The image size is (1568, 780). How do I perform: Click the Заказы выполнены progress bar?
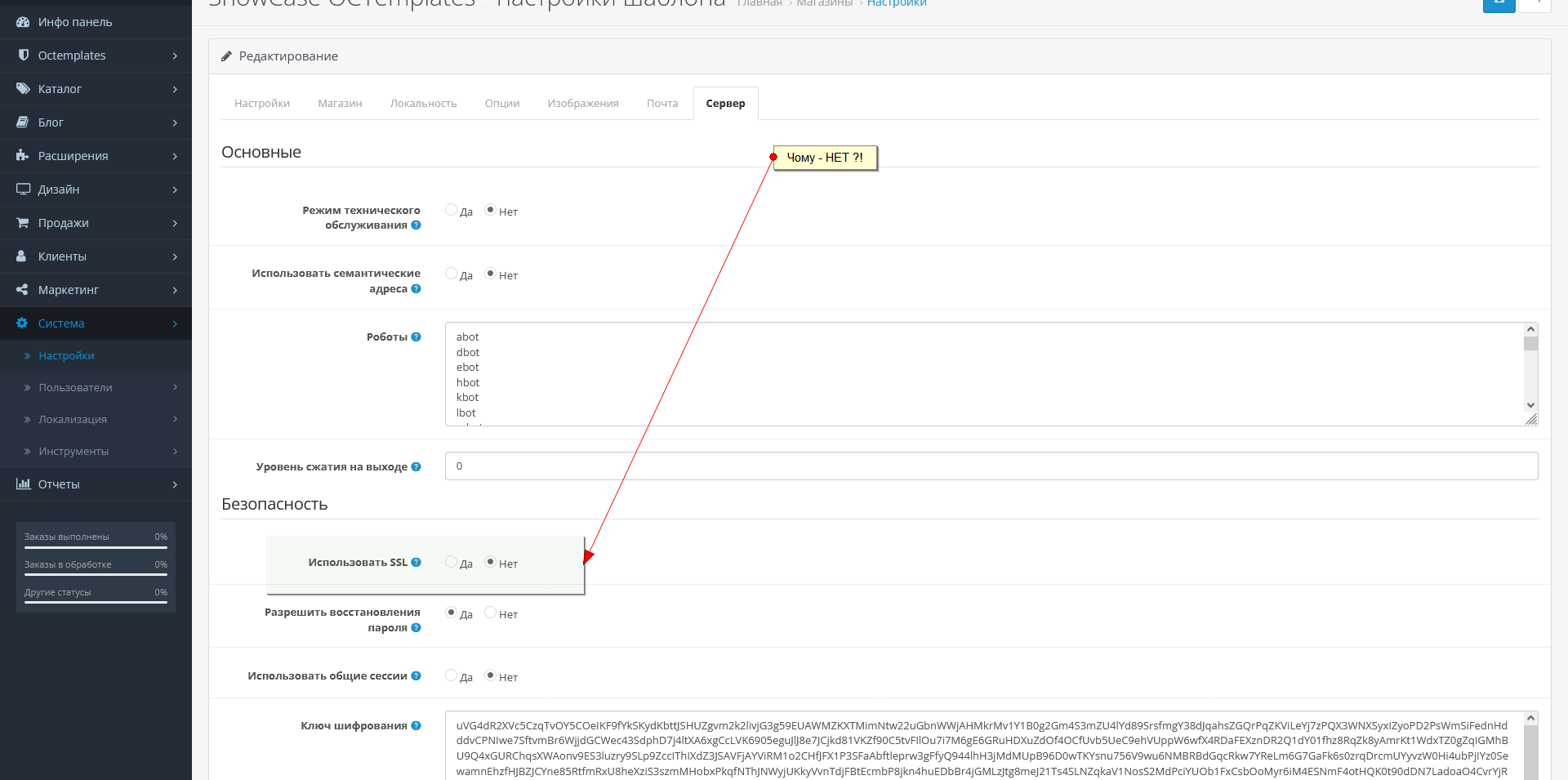[x=96, y=547]
